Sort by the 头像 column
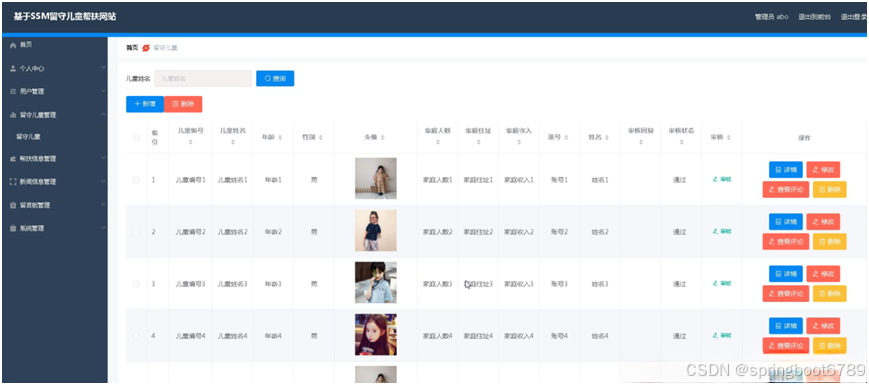Image resolution: width=869 pixels, height=385 pixels. (382, 137)
